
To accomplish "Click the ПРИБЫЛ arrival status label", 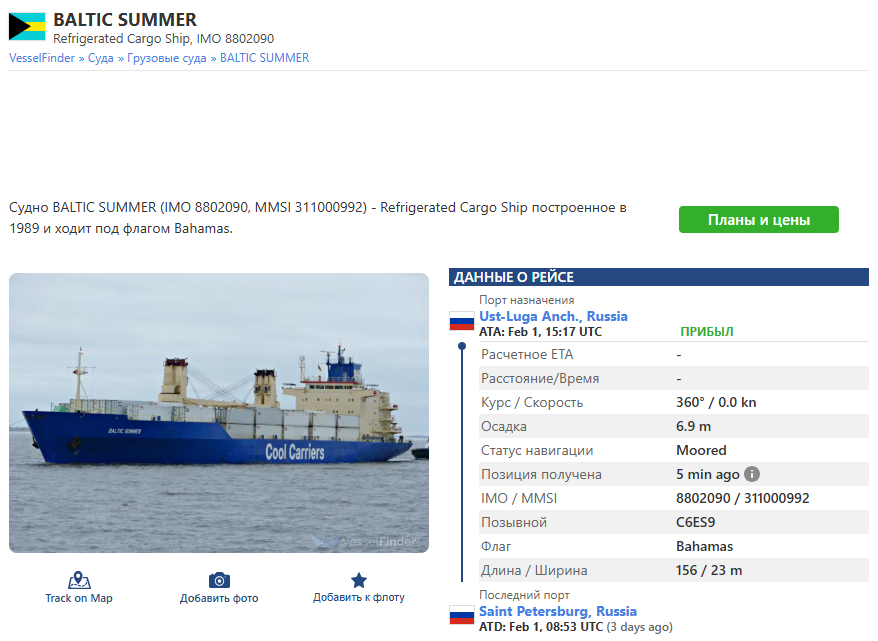I will [x=707, y=331].
